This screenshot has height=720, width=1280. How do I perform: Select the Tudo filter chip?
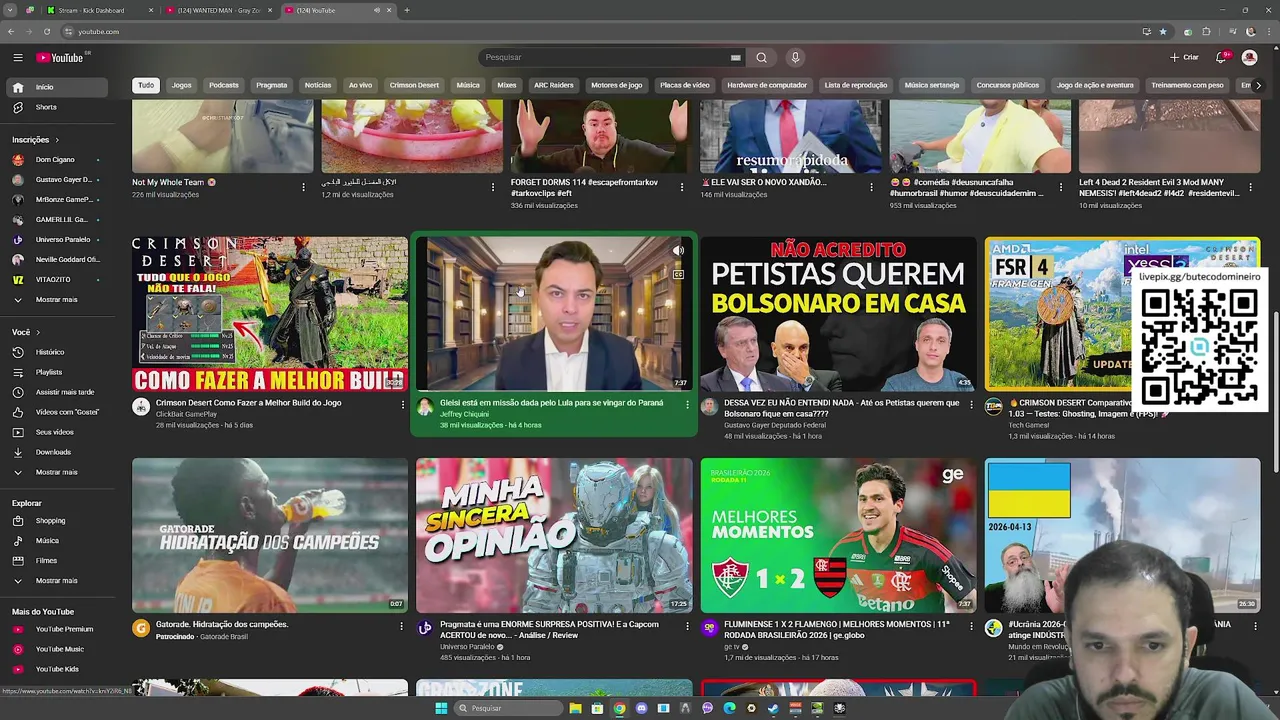[x=146, y=85]
